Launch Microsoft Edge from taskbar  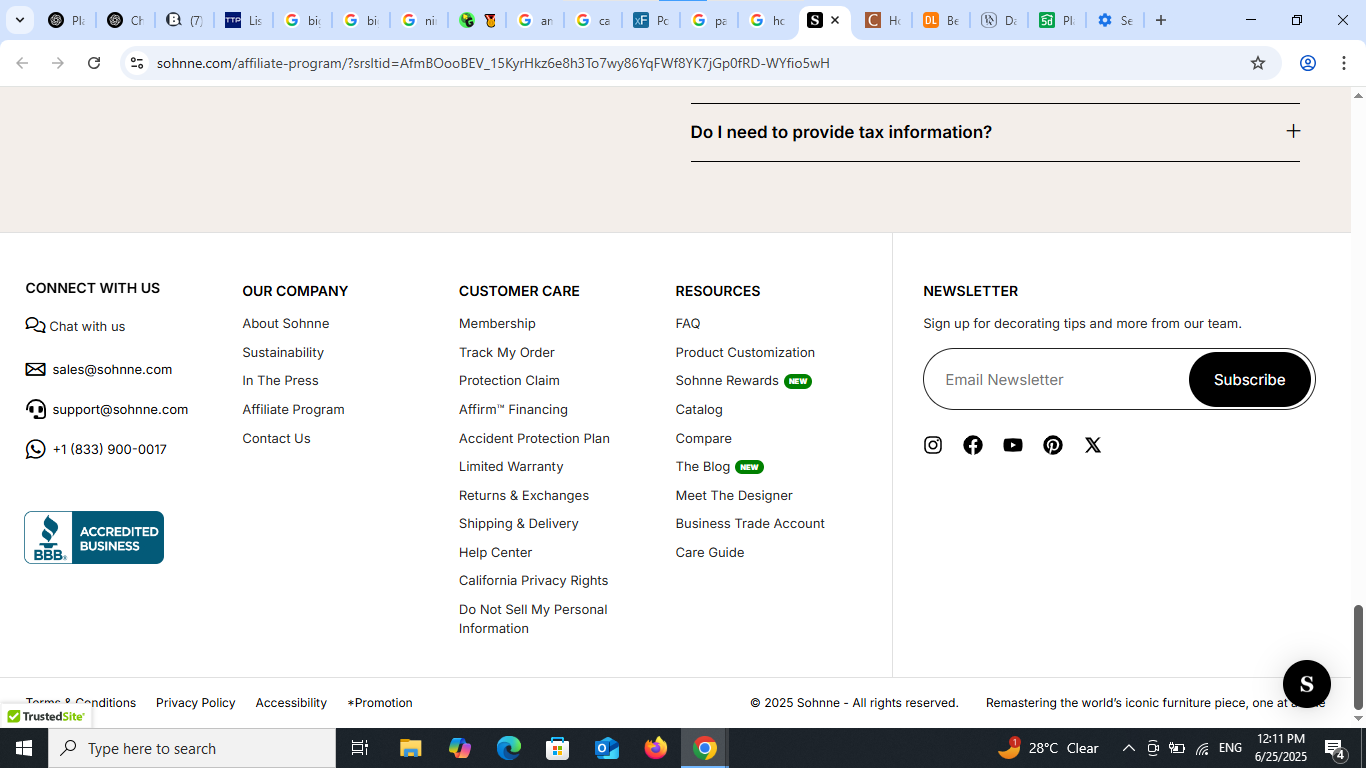click(509, 748)
